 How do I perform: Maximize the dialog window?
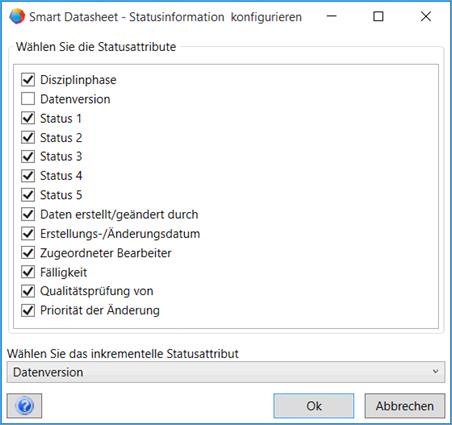378,16
